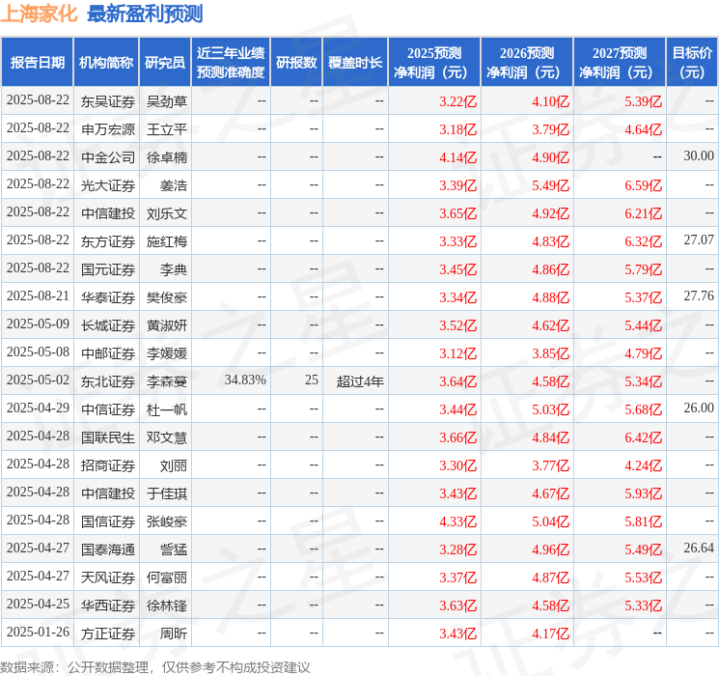Select the 中信证券 institution cell
Viewport: 719px width, 676px height.
tap(108, 409)
